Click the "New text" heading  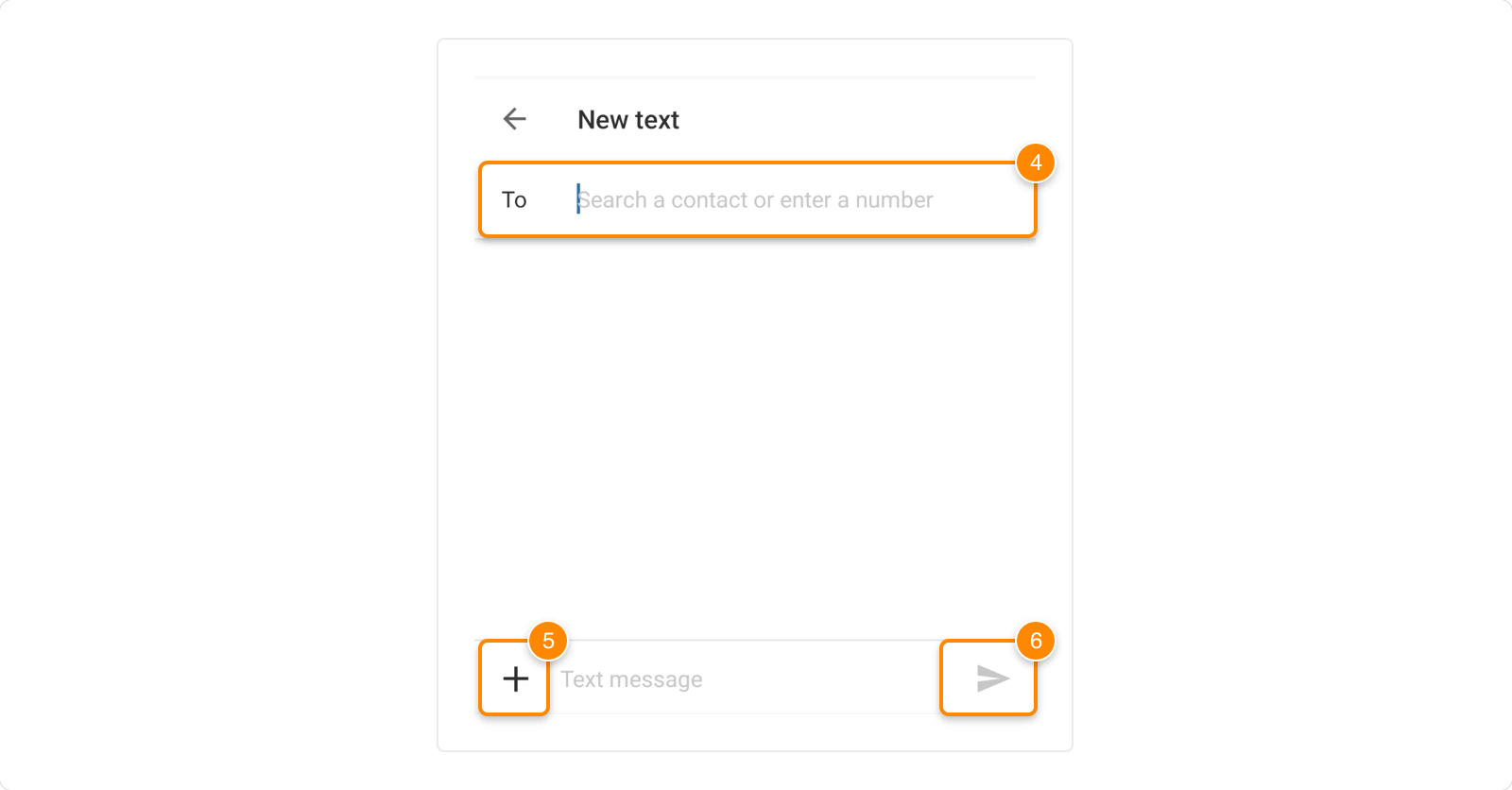[628, 120]
